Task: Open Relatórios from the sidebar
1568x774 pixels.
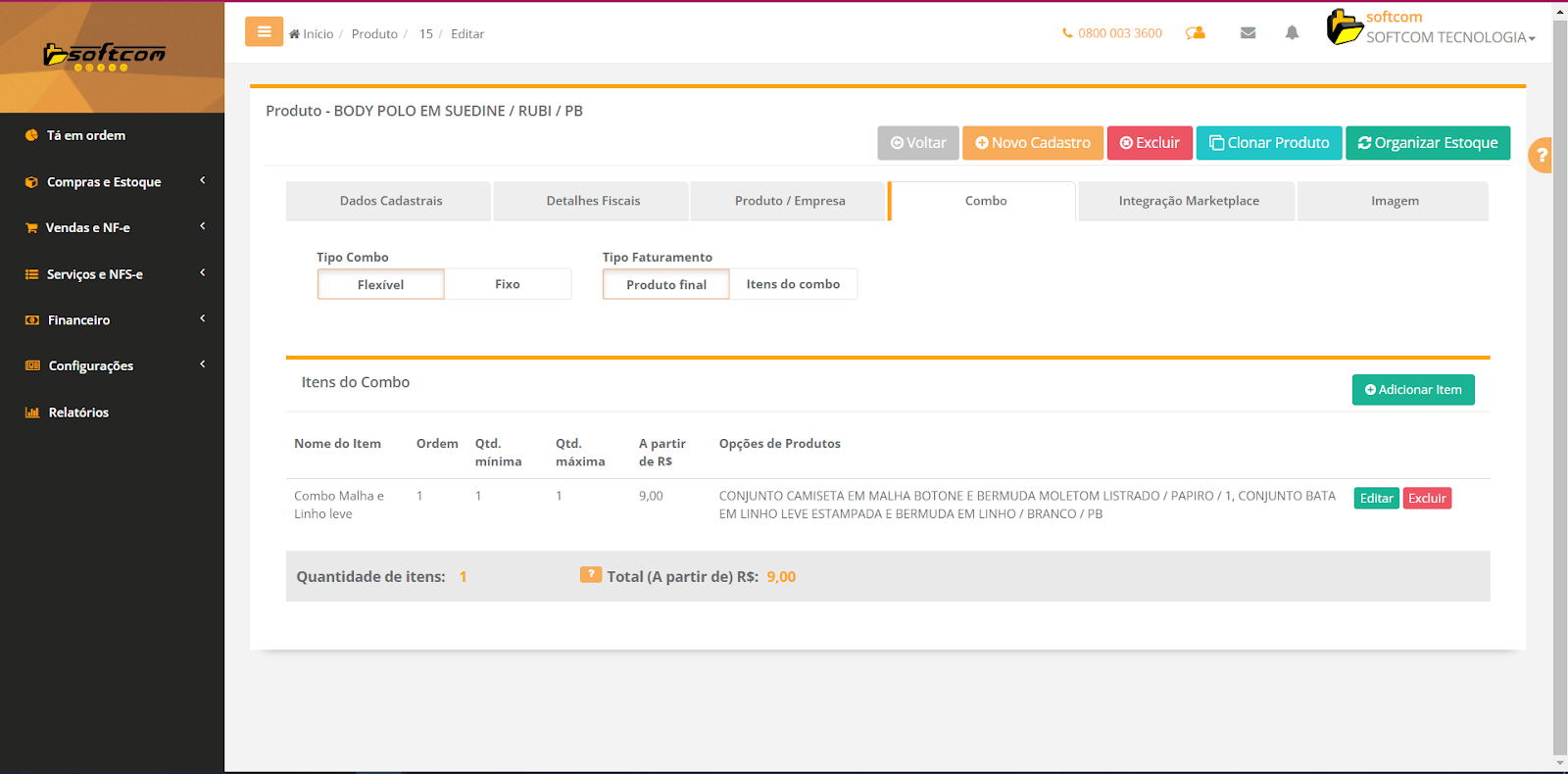Action: (x=78, y=412)
